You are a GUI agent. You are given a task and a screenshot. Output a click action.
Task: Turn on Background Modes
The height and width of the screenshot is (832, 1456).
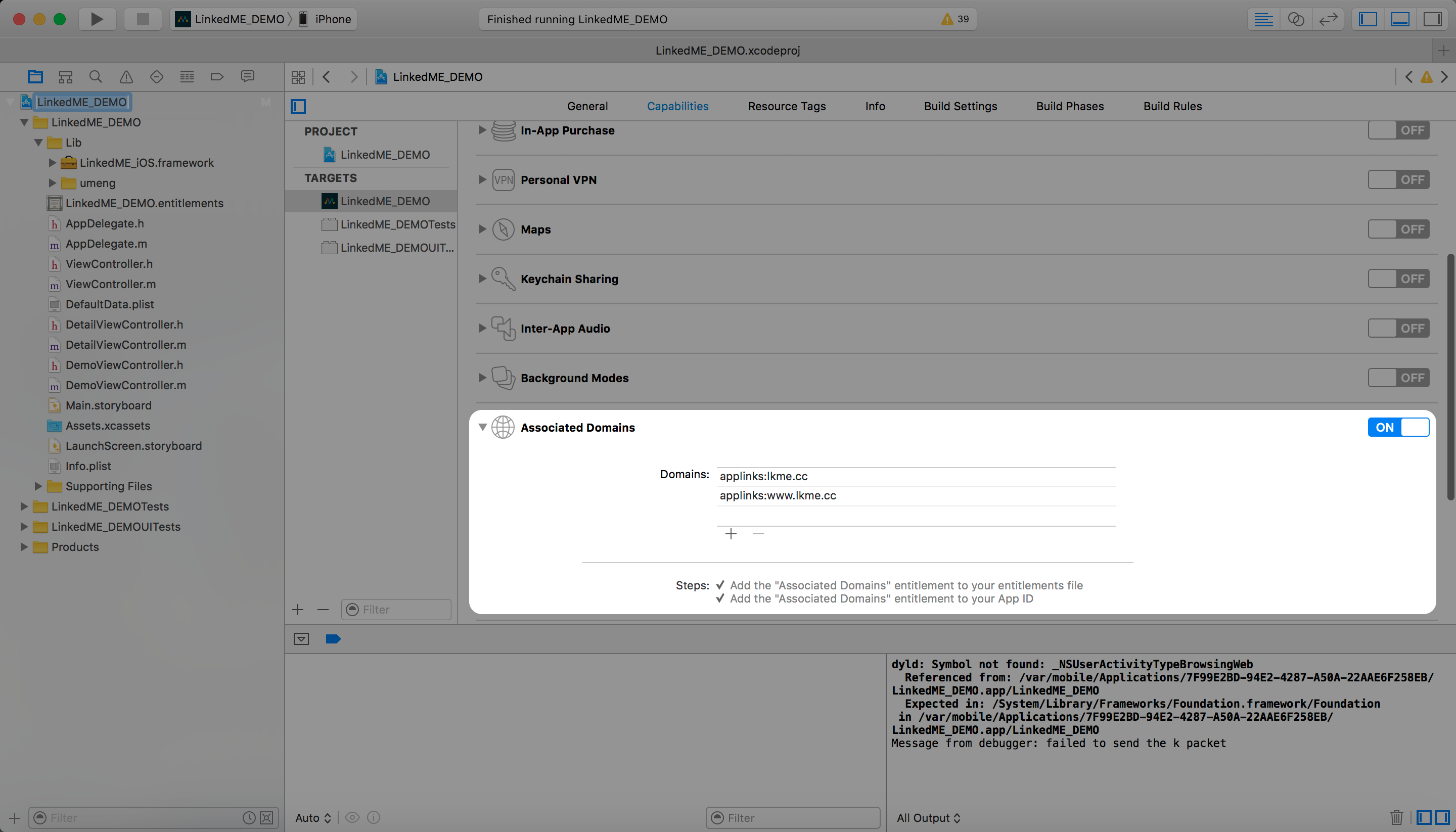click(1398, 378)
